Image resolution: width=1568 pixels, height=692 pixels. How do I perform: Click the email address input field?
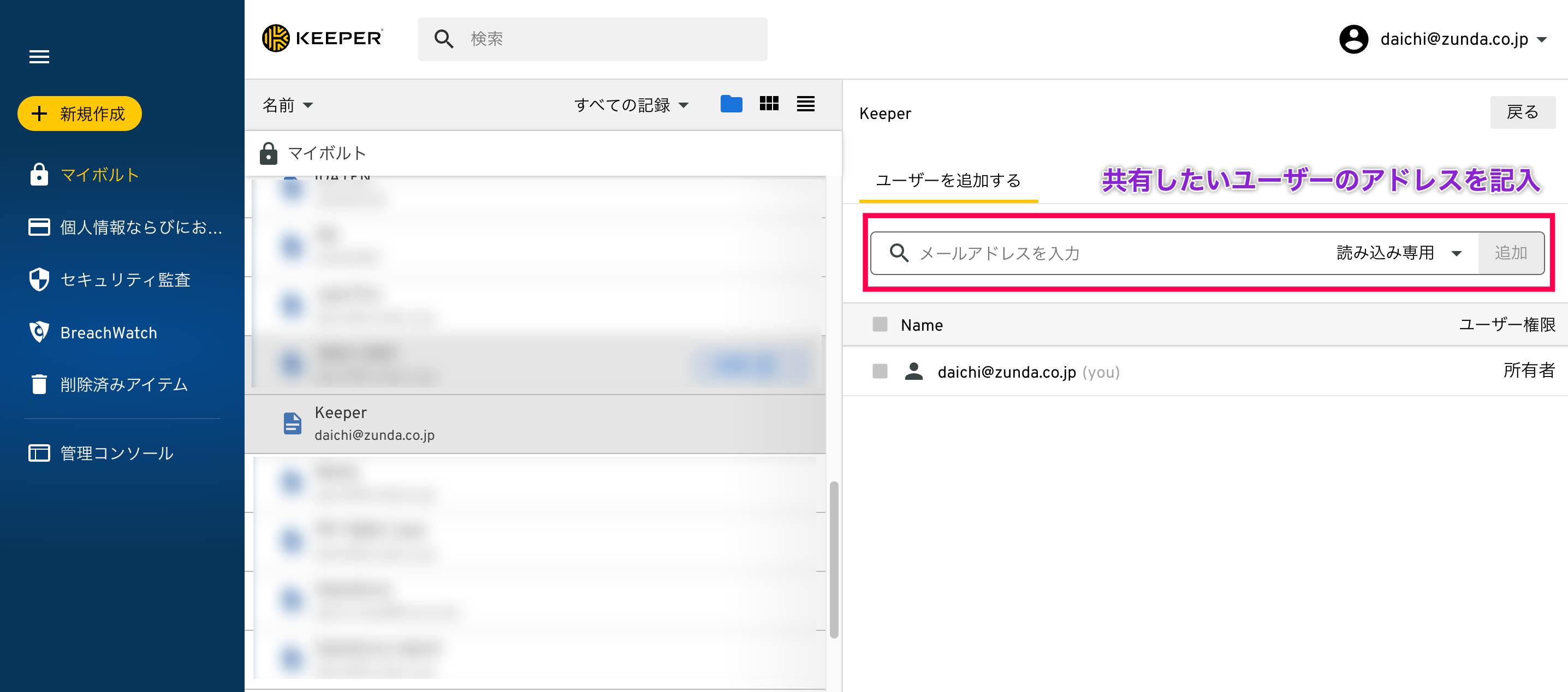(x=1114, y=253)
